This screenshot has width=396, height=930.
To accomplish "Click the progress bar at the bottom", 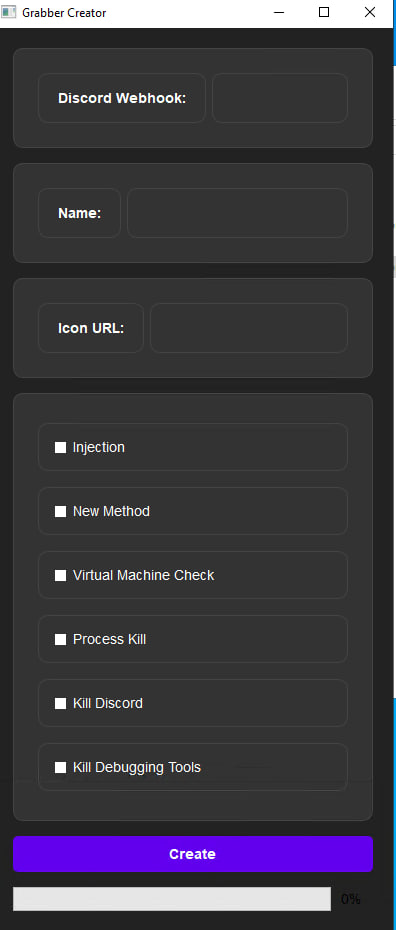I will pos(172,899).
